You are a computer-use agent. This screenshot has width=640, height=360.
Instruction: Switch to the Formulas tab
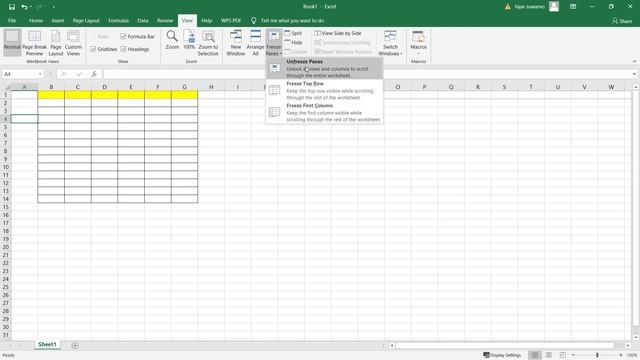coord(118,20)
